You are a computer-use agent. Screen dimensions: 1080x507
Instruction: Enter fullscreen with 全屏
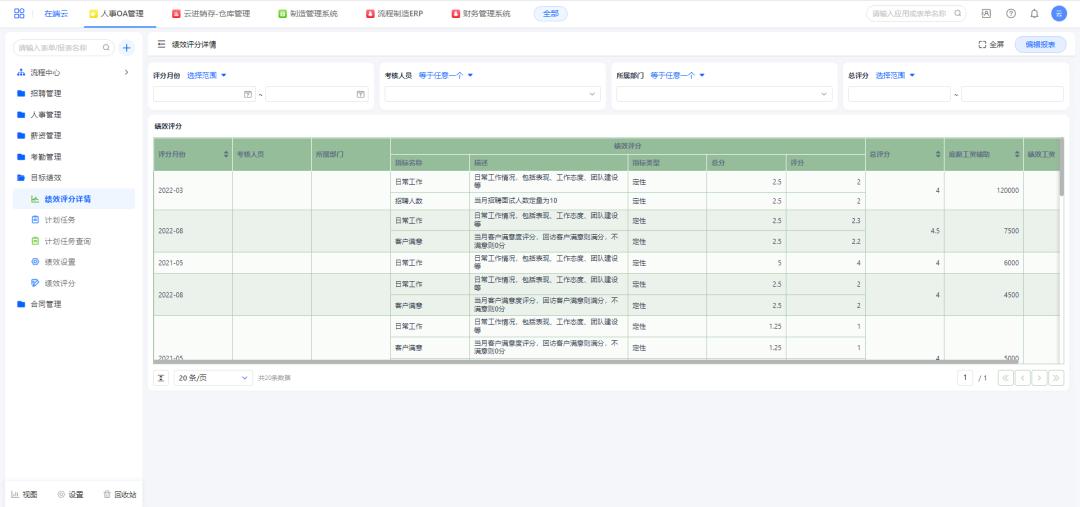point(991,44)
